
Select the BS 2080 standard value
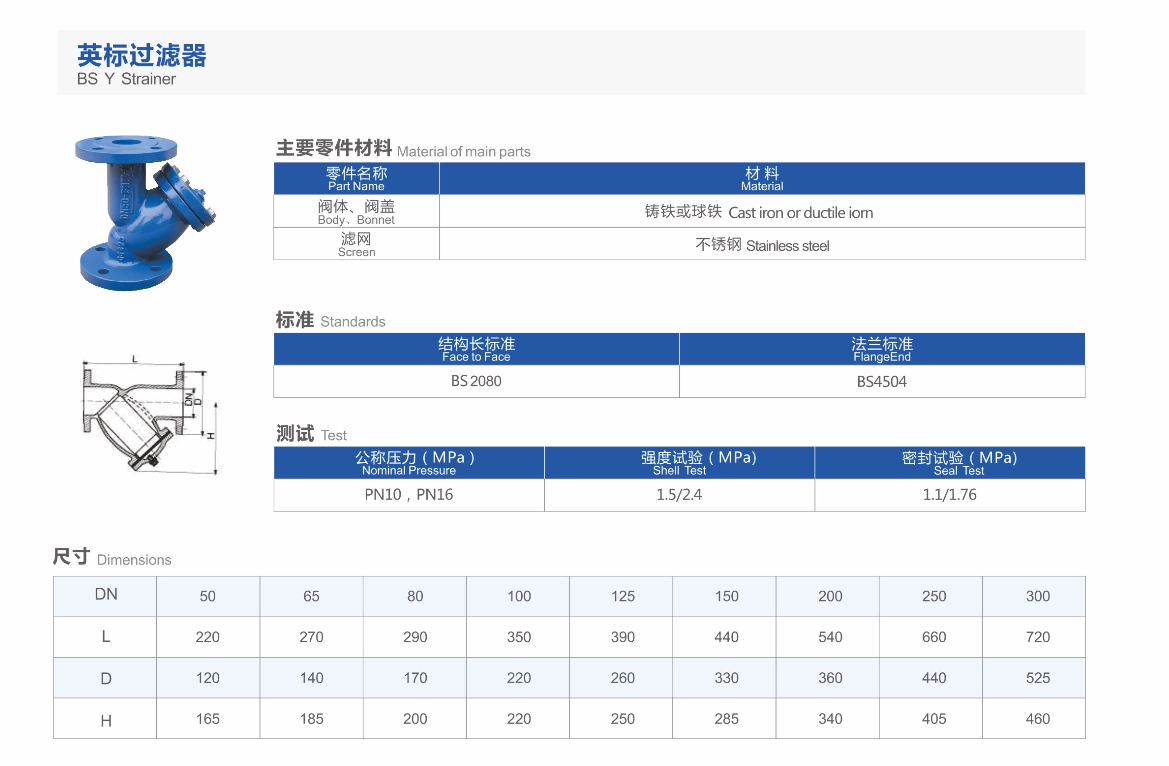tap(476, 381)
